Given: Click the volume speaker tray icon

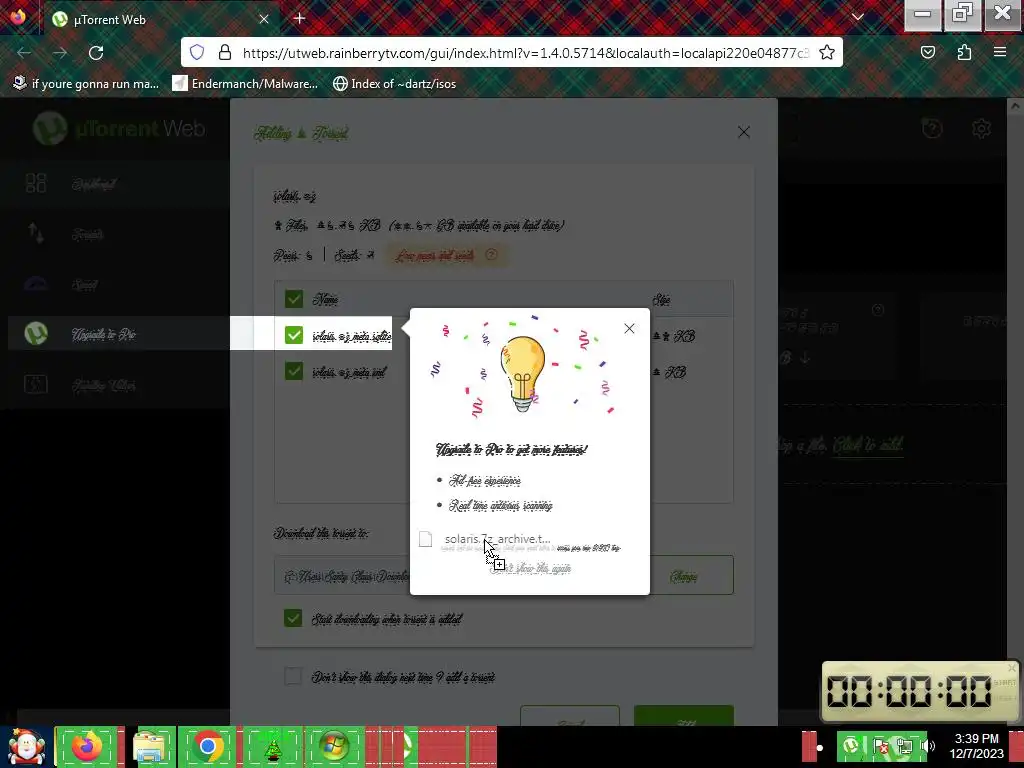Looking at the screenshot, I should [x=927, y=745].
